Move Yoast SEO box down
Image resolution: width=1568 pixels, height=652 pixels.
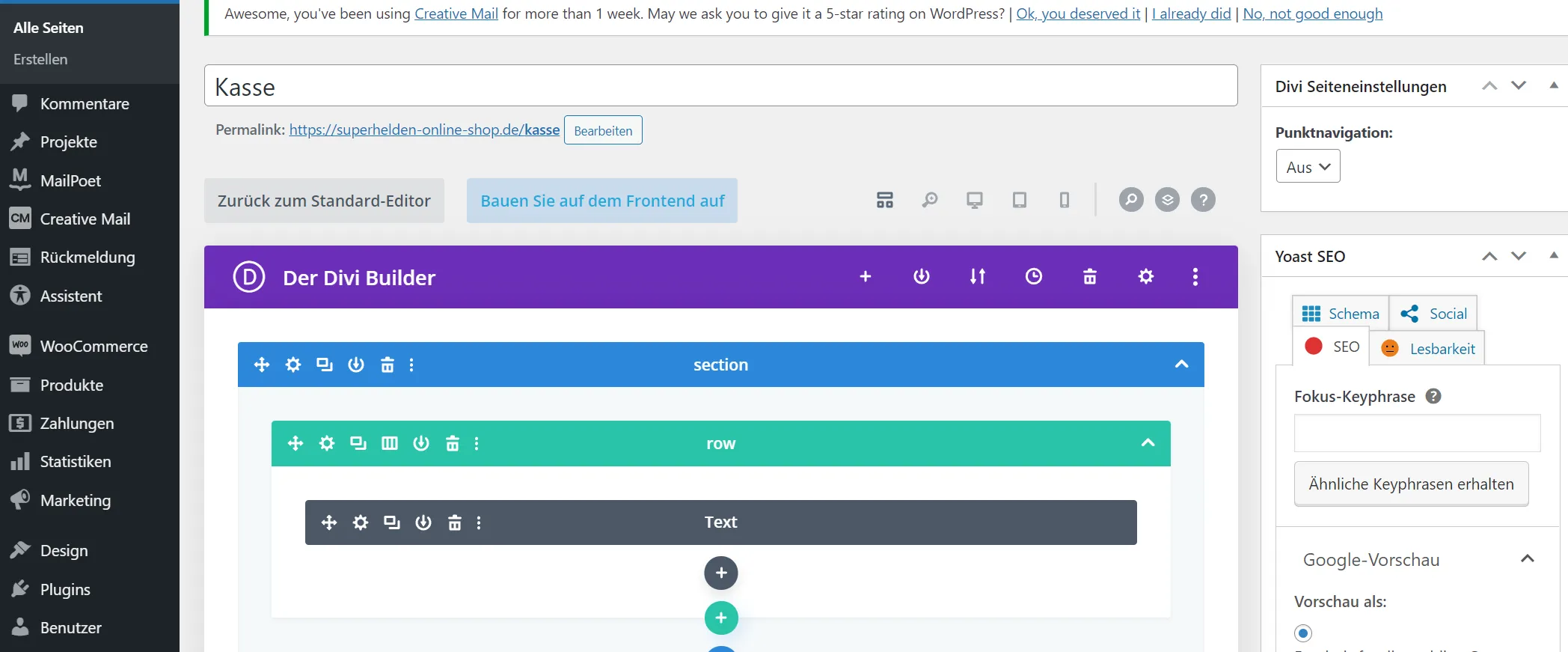[x=1519, y=256]
